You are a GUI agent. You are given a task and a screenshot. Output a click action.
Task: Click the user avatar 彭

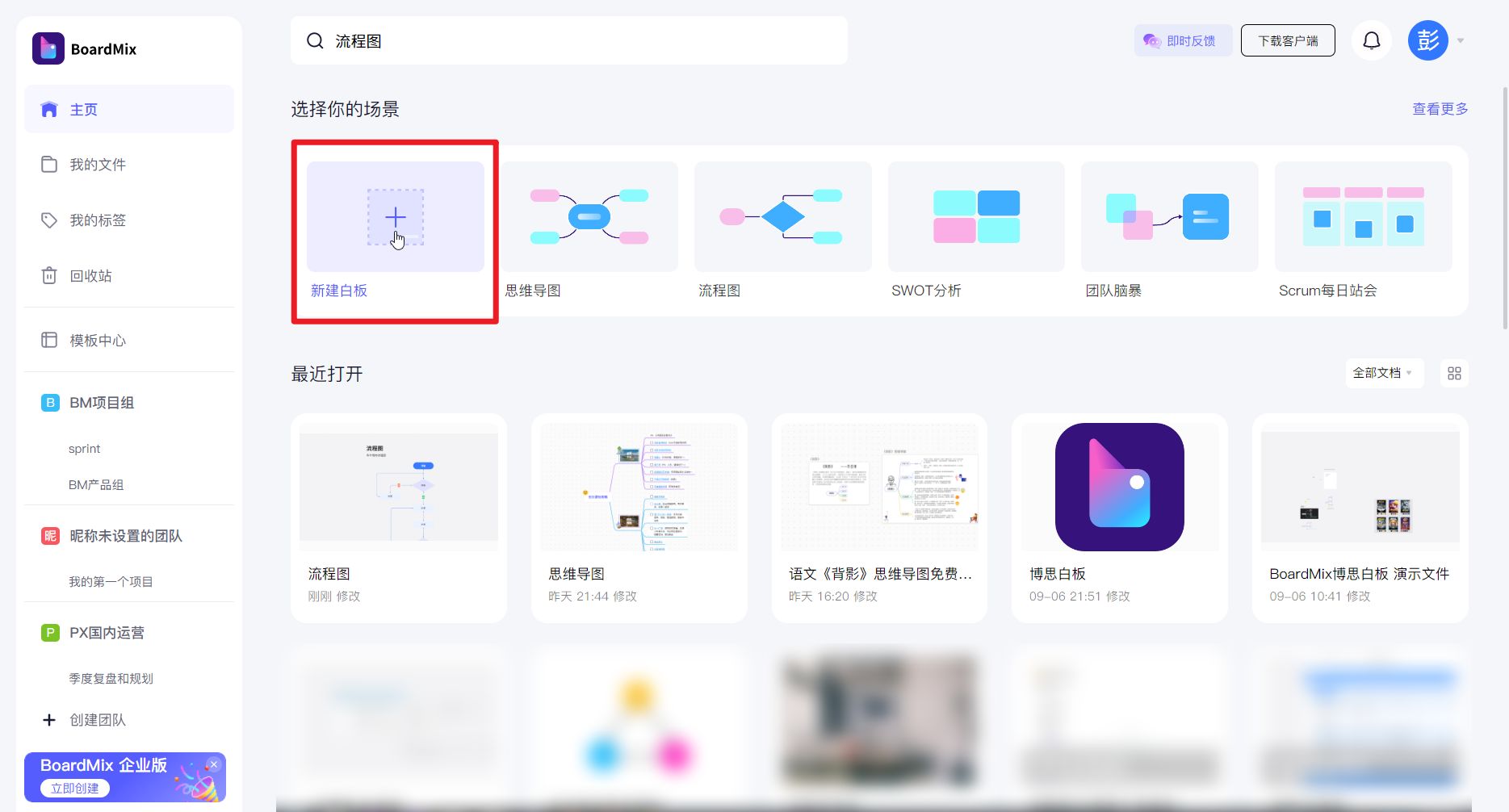(x=1428, y=40)
